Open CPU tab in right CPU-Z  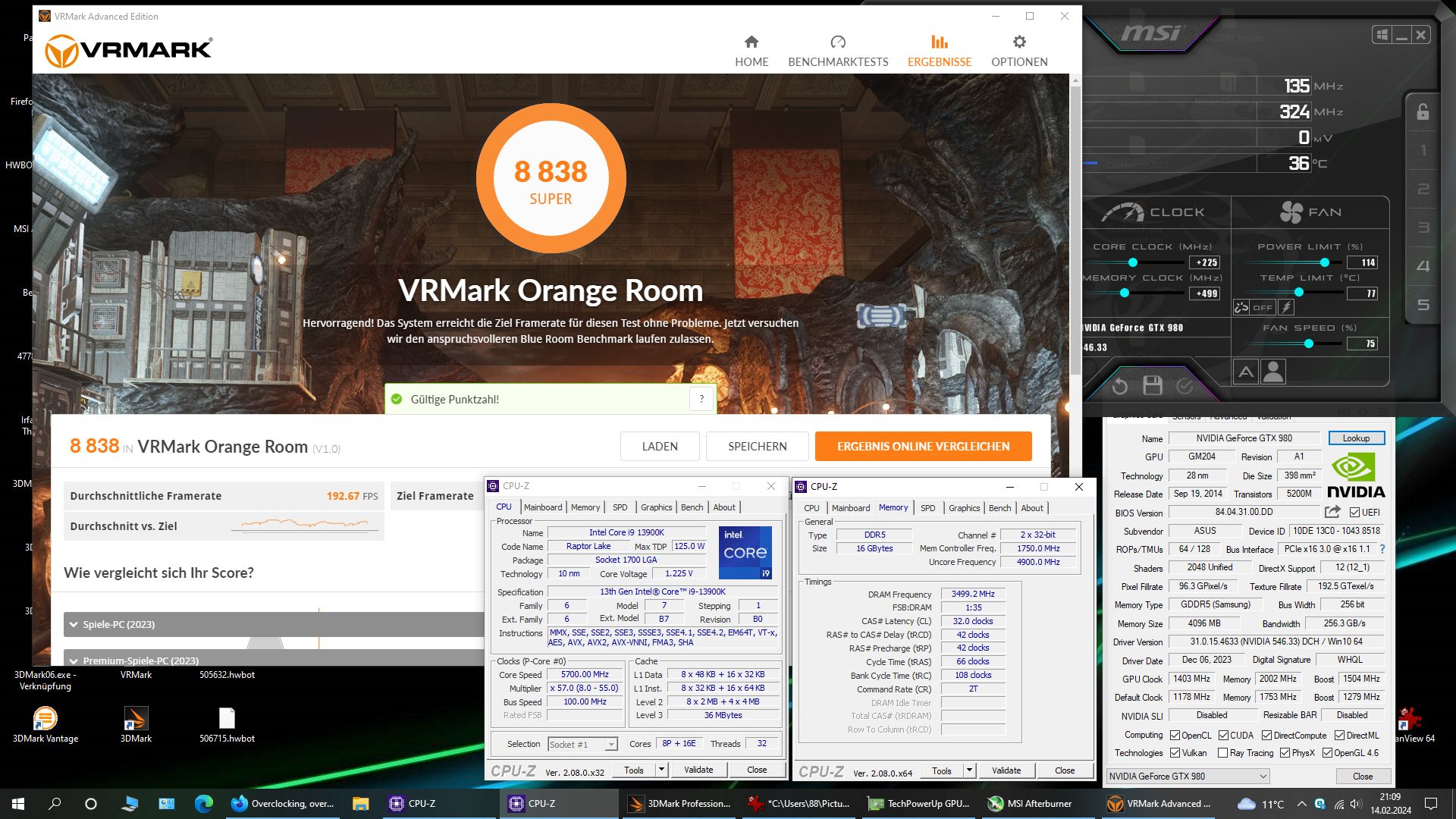811,508
